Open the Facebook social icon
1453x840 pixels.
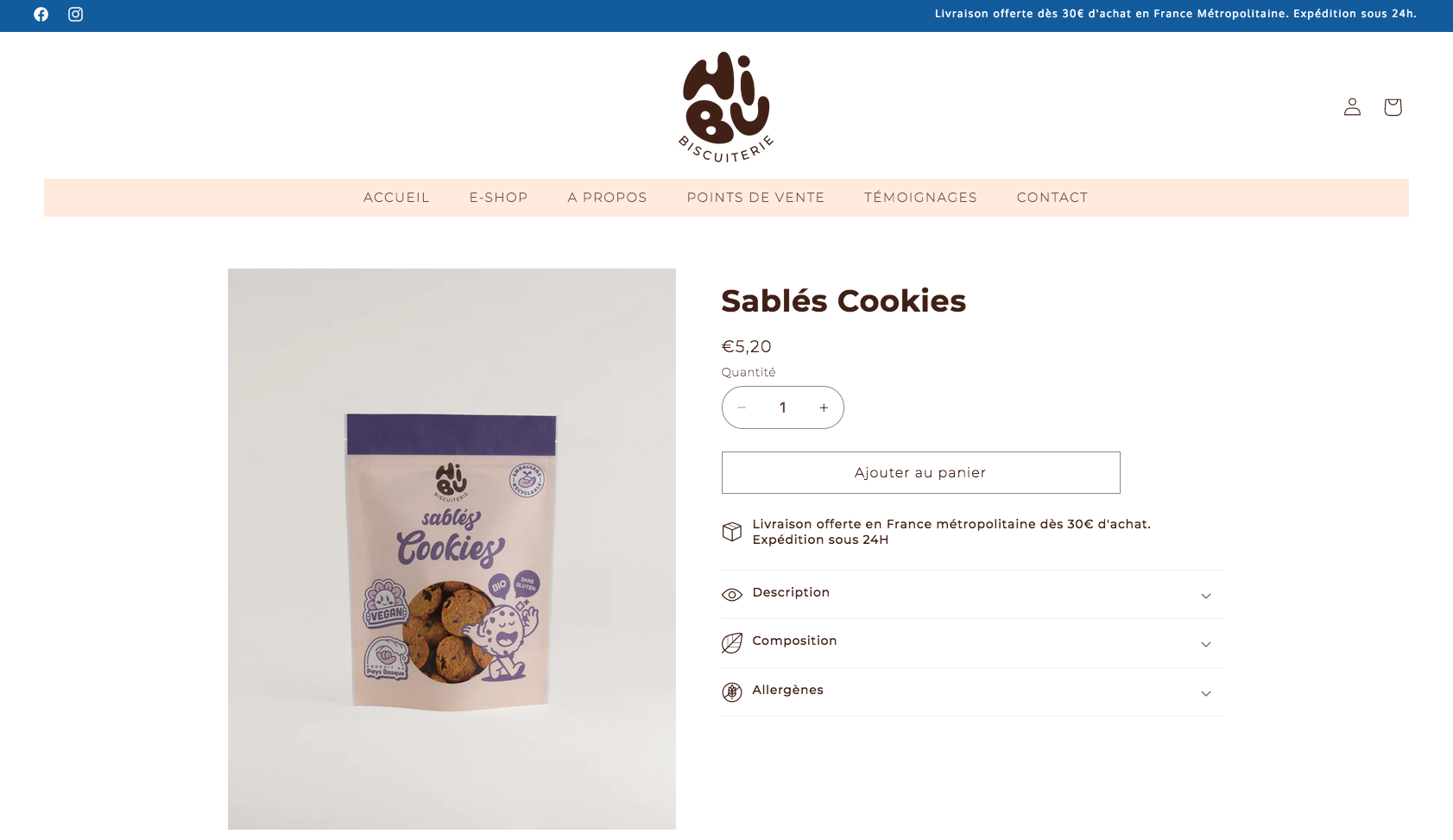pyautogui.click(x=41, y=15)
